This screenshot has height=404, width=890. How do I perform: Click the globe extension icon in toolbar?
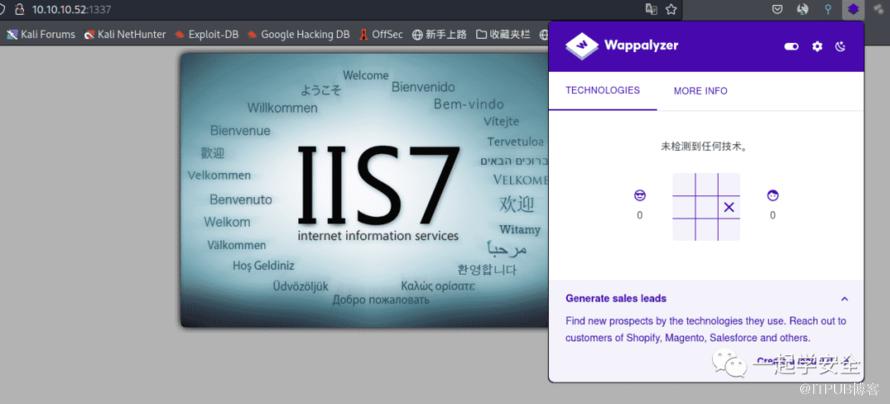[803, 9]
